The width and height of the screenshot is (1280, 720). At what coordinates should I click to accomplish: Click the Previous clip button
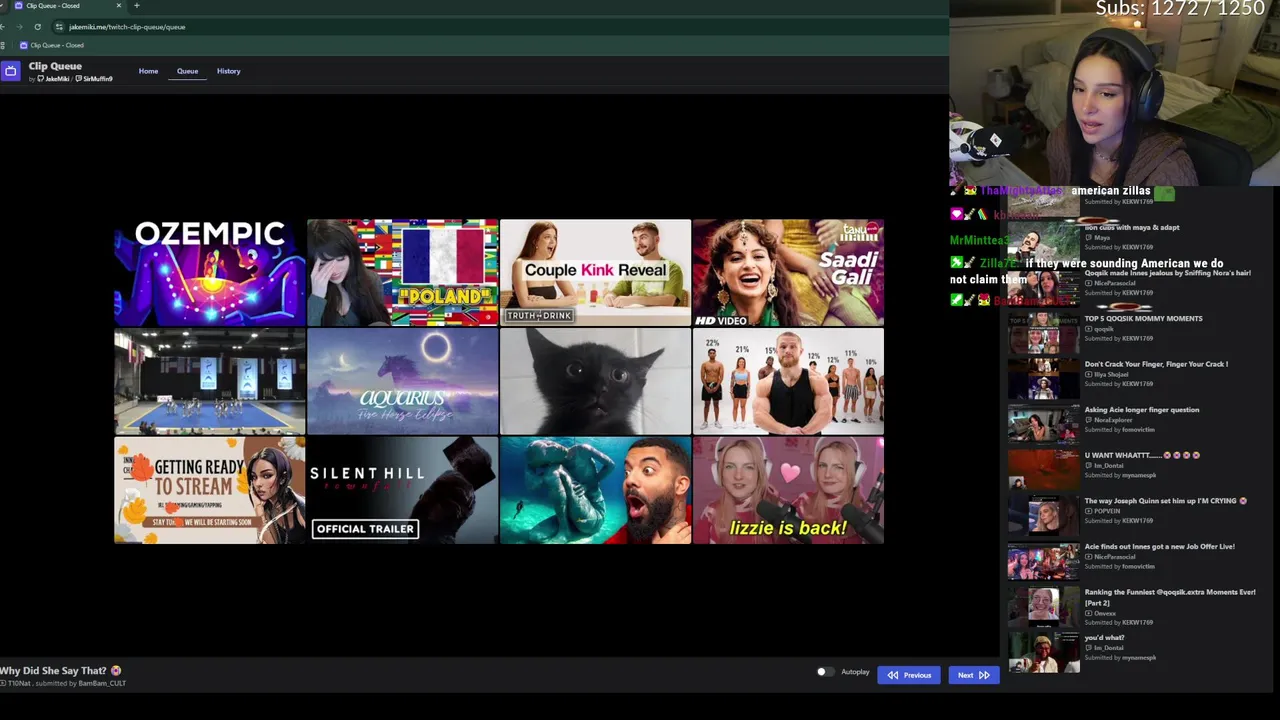click(x=909, y=675)
